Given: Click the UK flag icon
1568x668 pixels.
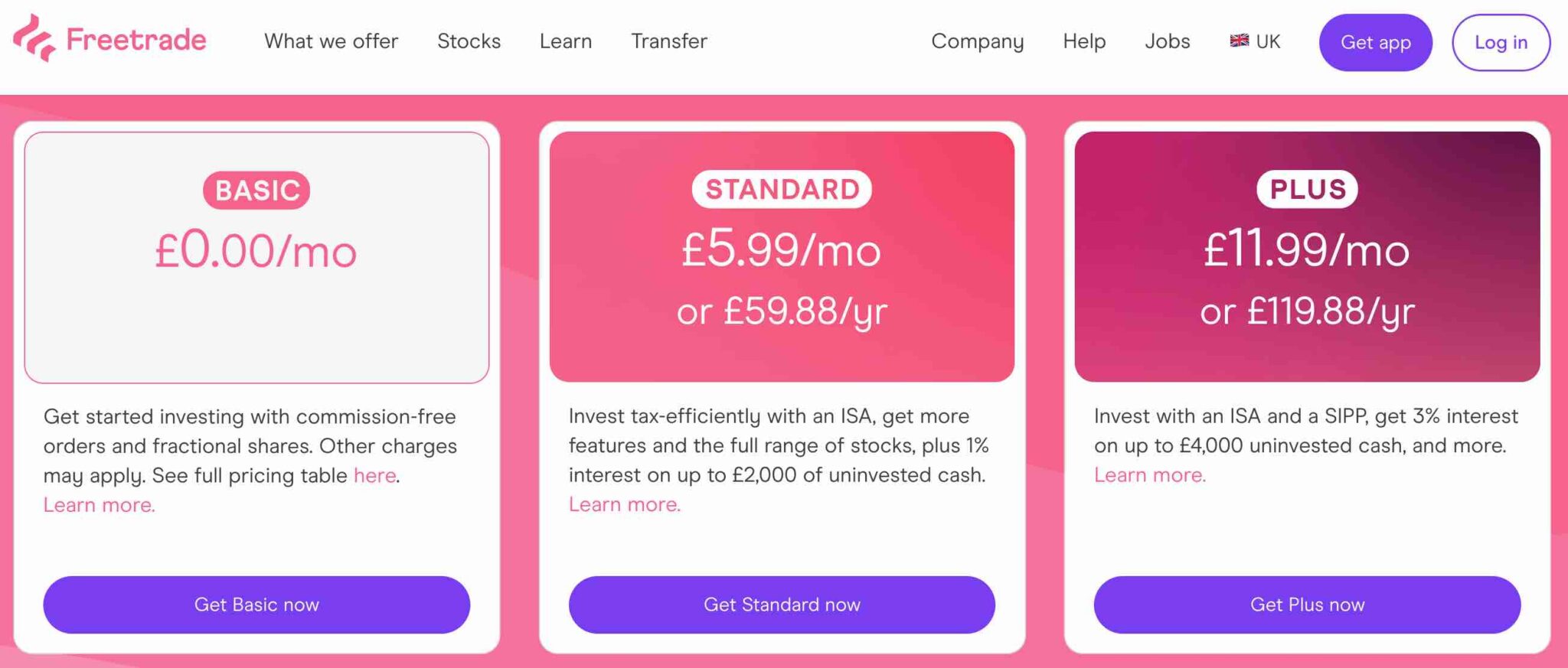Looking at the screenshot, I should coord(1239,41).
